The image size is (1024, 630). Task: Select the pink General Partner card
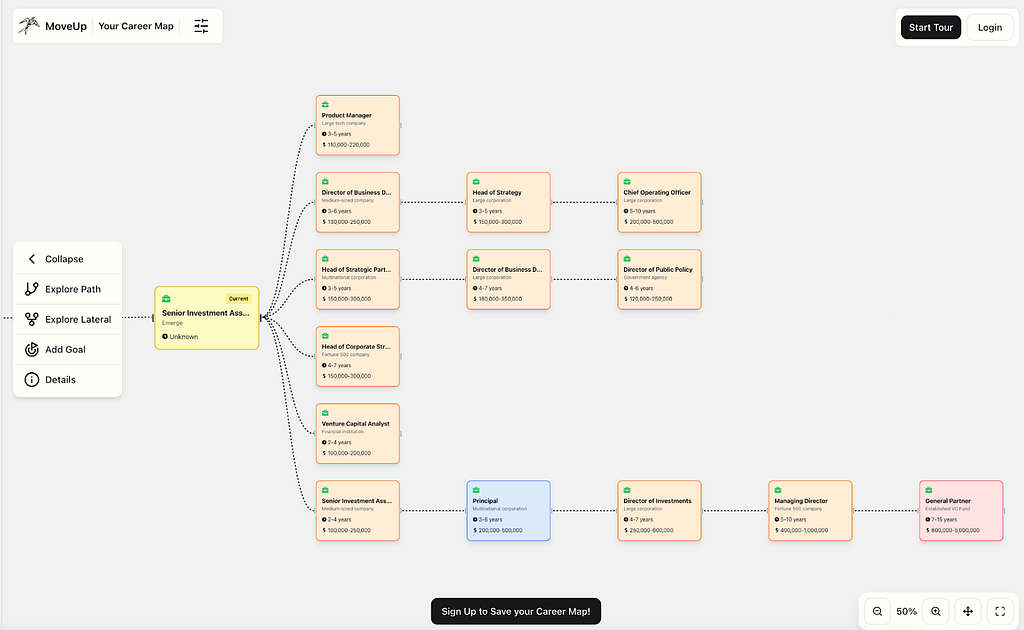point(961,511)
